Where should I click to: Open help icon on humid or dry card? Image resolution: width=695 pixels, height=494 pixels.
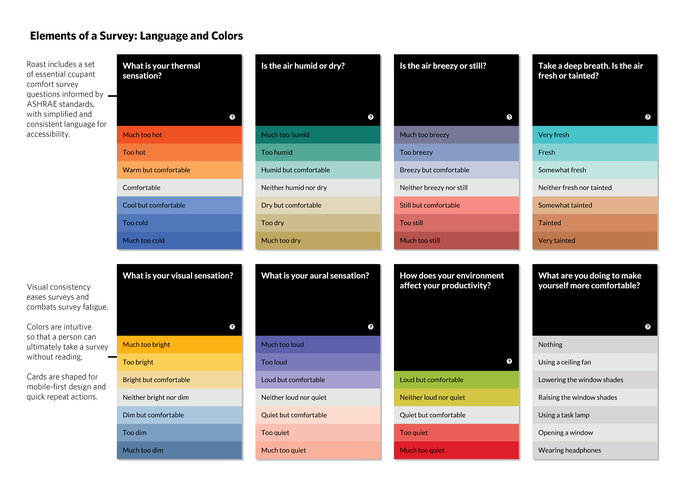pos(371,117)
